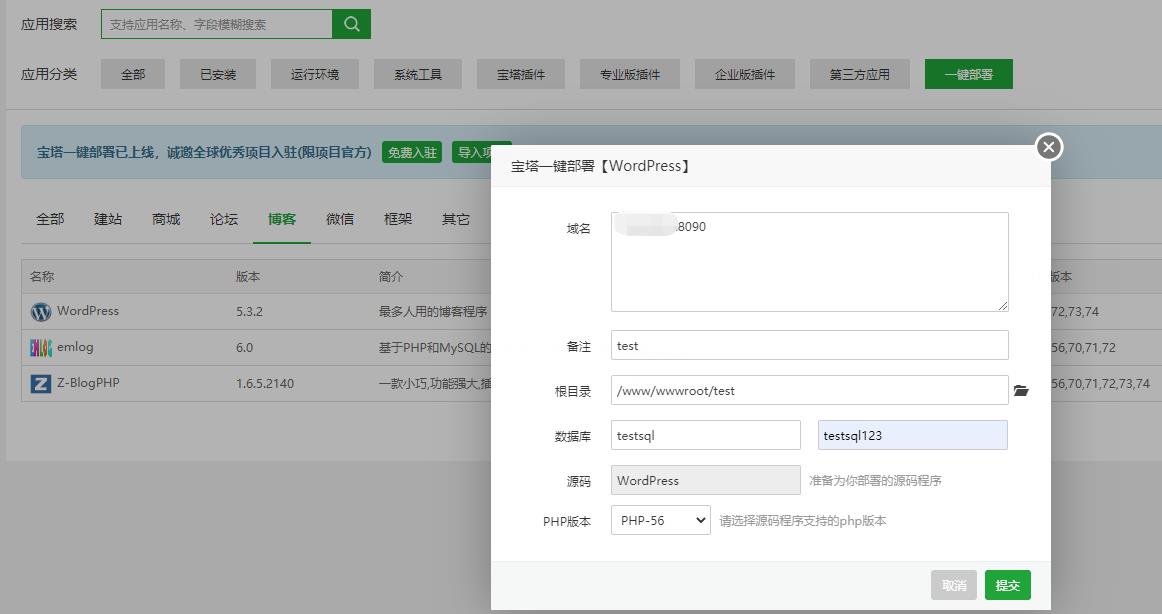Click the emlog row name
Screen dimensions: 1162x614
click(x=75, y=347)
